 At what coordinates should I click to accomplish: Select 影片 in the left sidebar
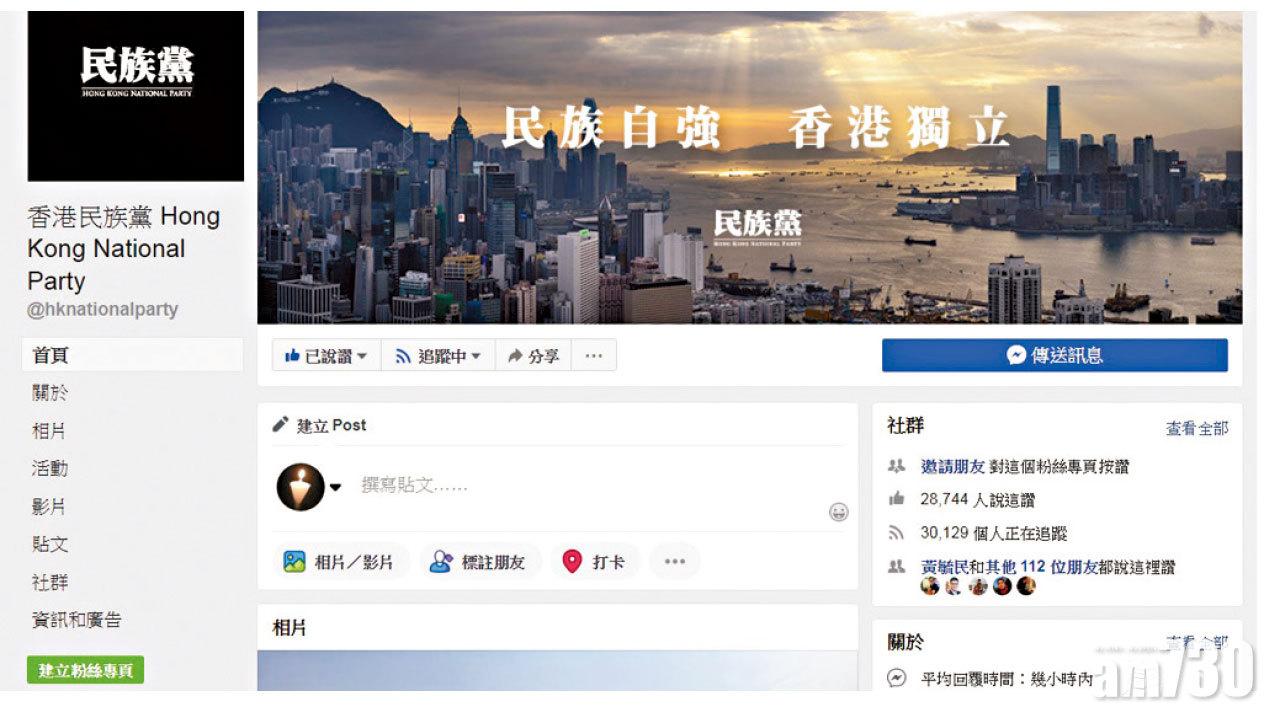point(50,507)
